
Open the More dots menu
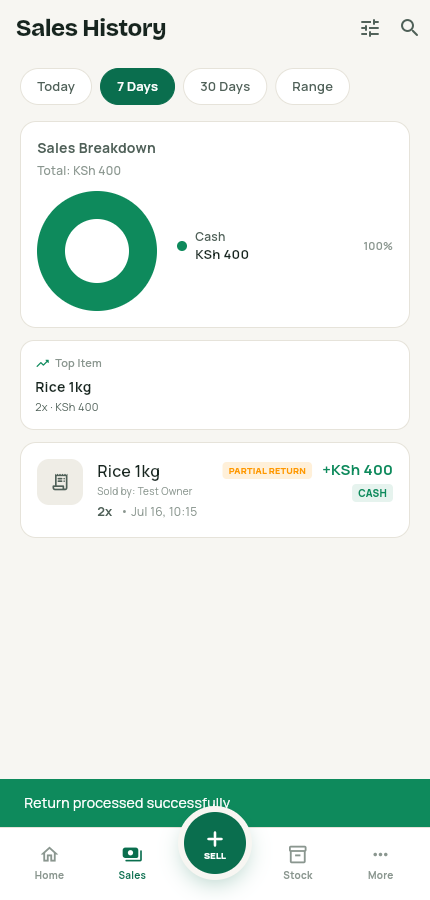(x=380, y=855)
